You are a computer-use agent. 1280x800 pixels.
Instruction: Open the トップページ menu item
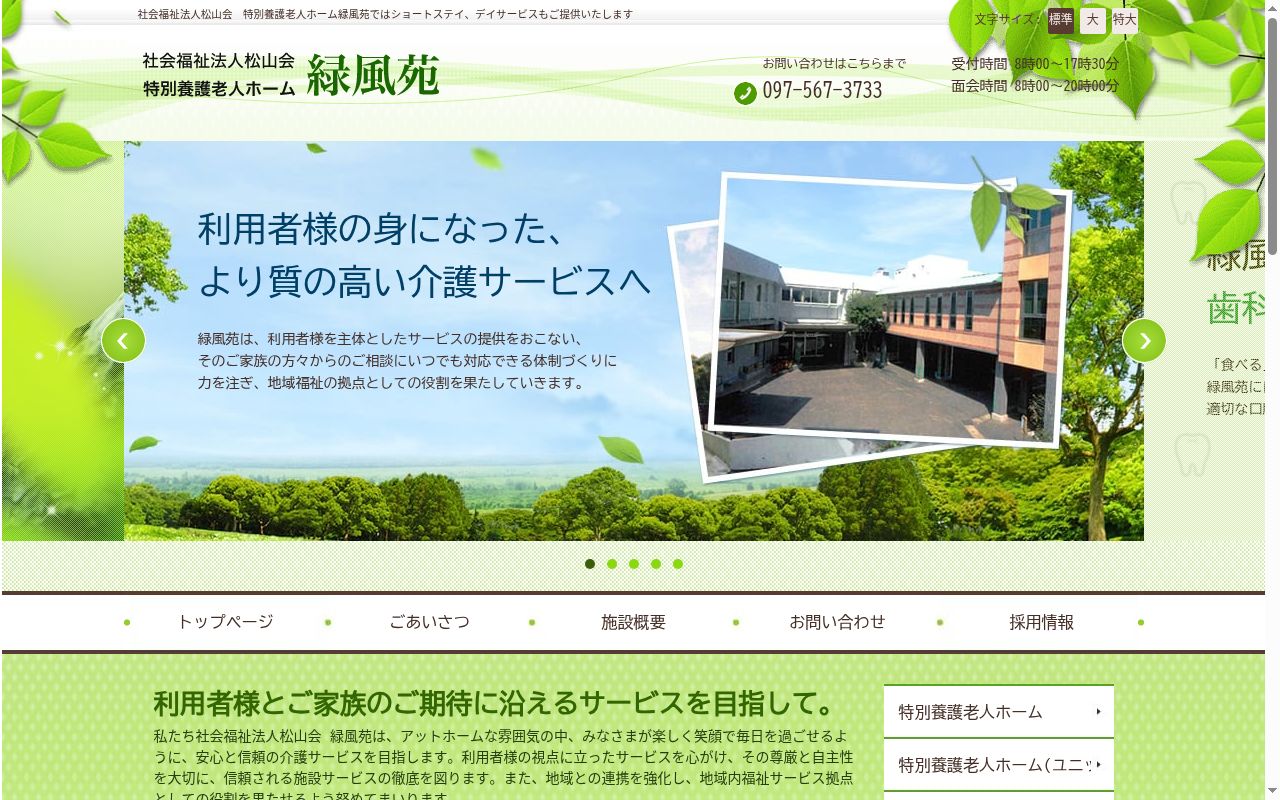(x=225, y=622)
